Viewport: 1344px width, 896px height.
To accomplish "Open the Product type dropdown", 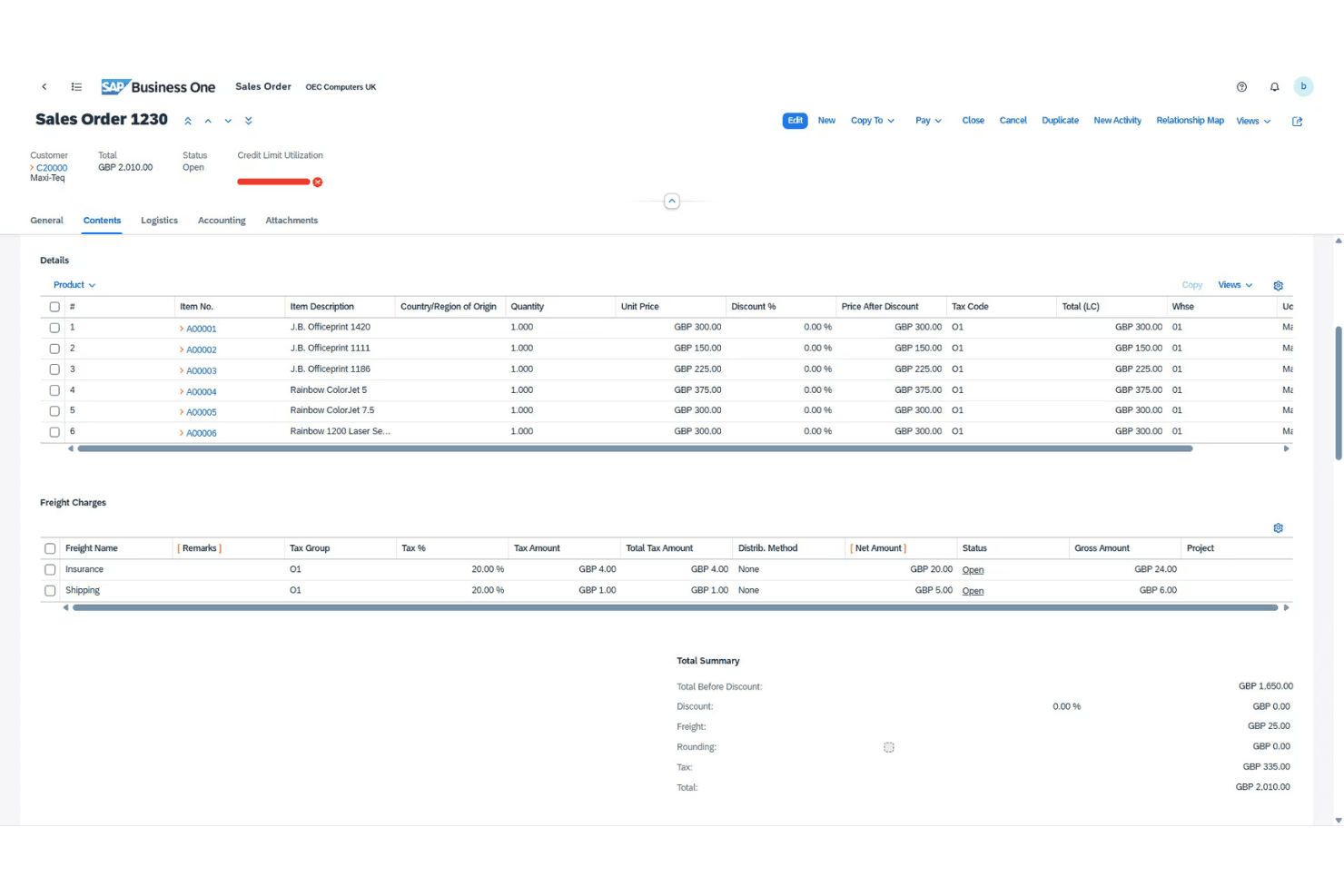I will pyautogui.click(x=74, y=285).
